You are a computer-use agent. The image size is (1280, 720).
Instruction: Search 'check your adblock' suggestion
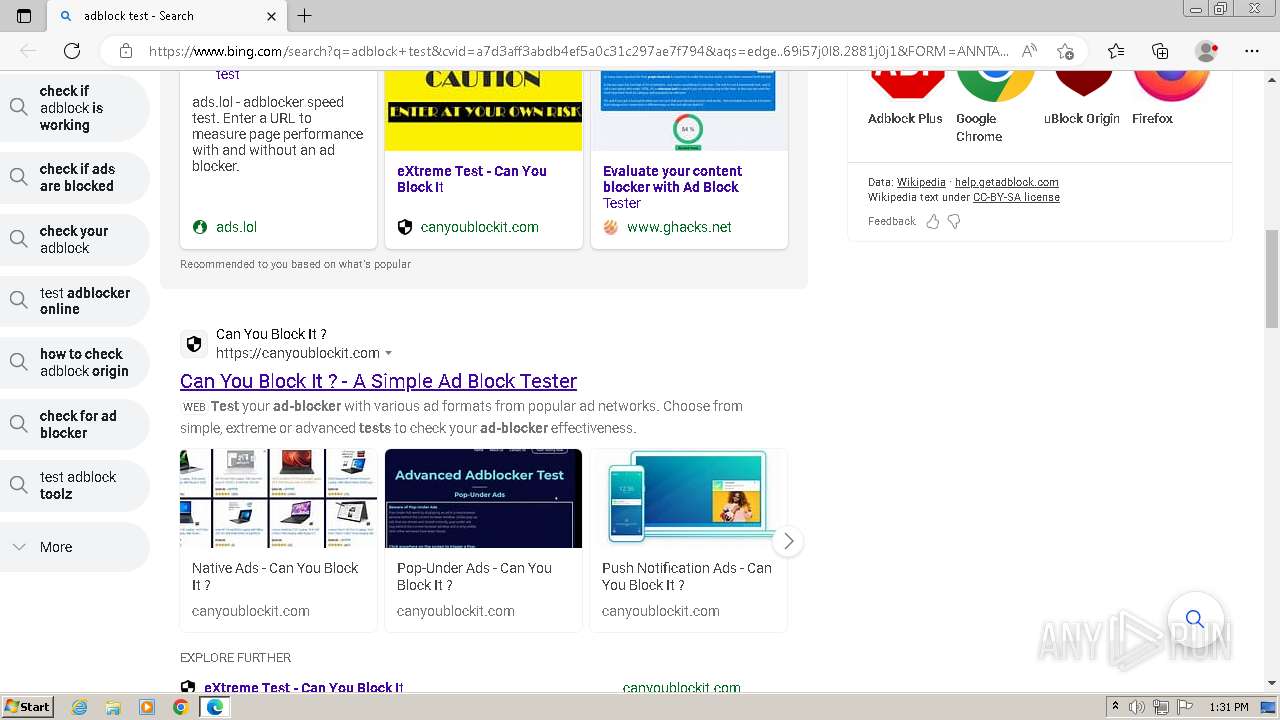(75, 239)
